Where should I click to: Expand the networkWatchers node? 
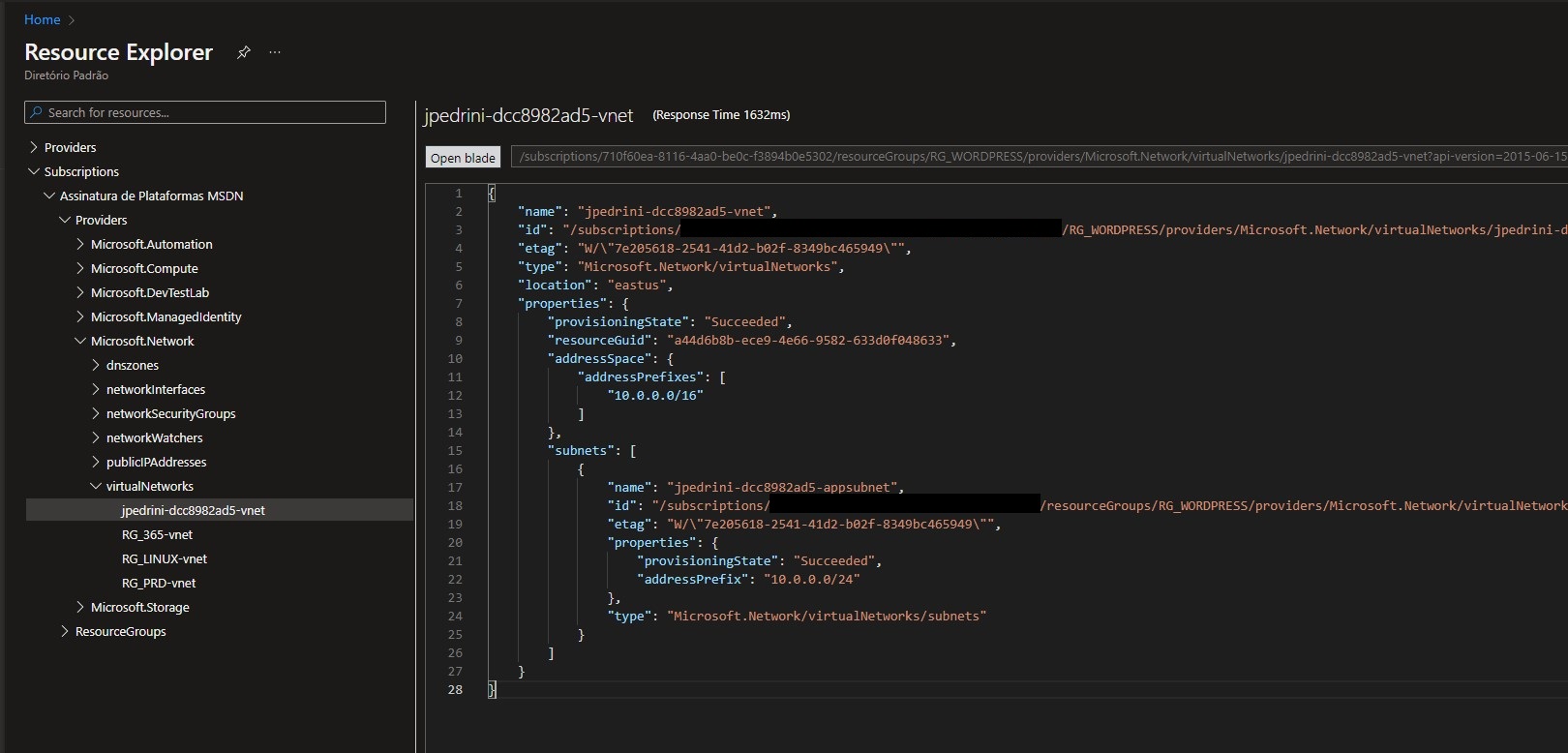[x=96, y=437]
